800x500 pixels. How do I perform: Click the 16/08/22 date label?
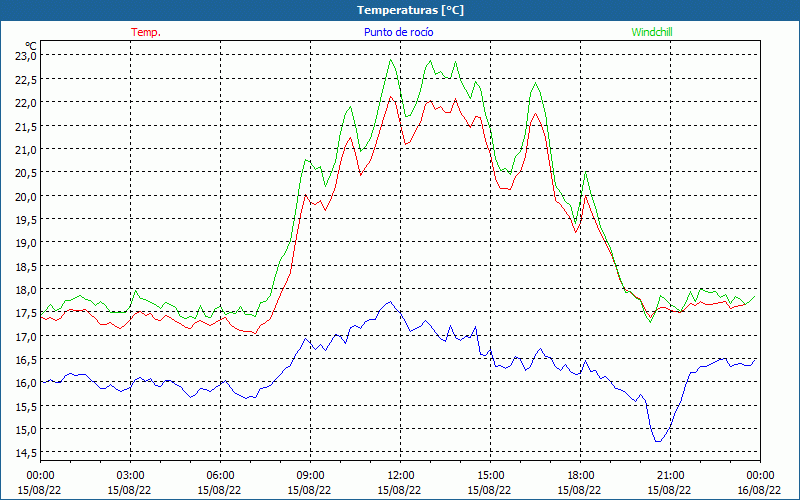point(760,490)
